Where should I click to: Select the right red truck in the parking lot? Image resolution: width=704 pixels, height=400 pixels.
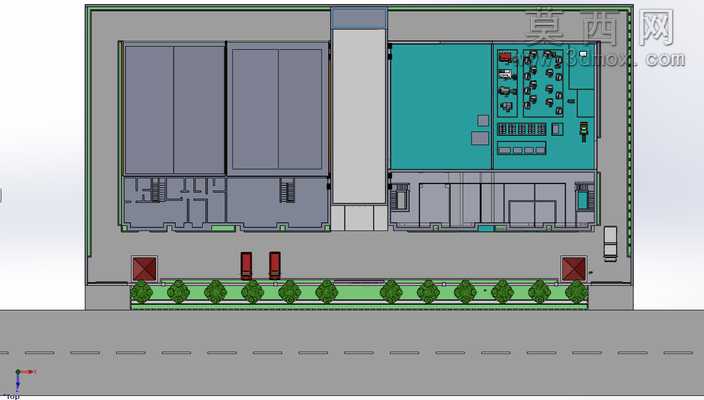pyautogui.click(x=275, y=265)
